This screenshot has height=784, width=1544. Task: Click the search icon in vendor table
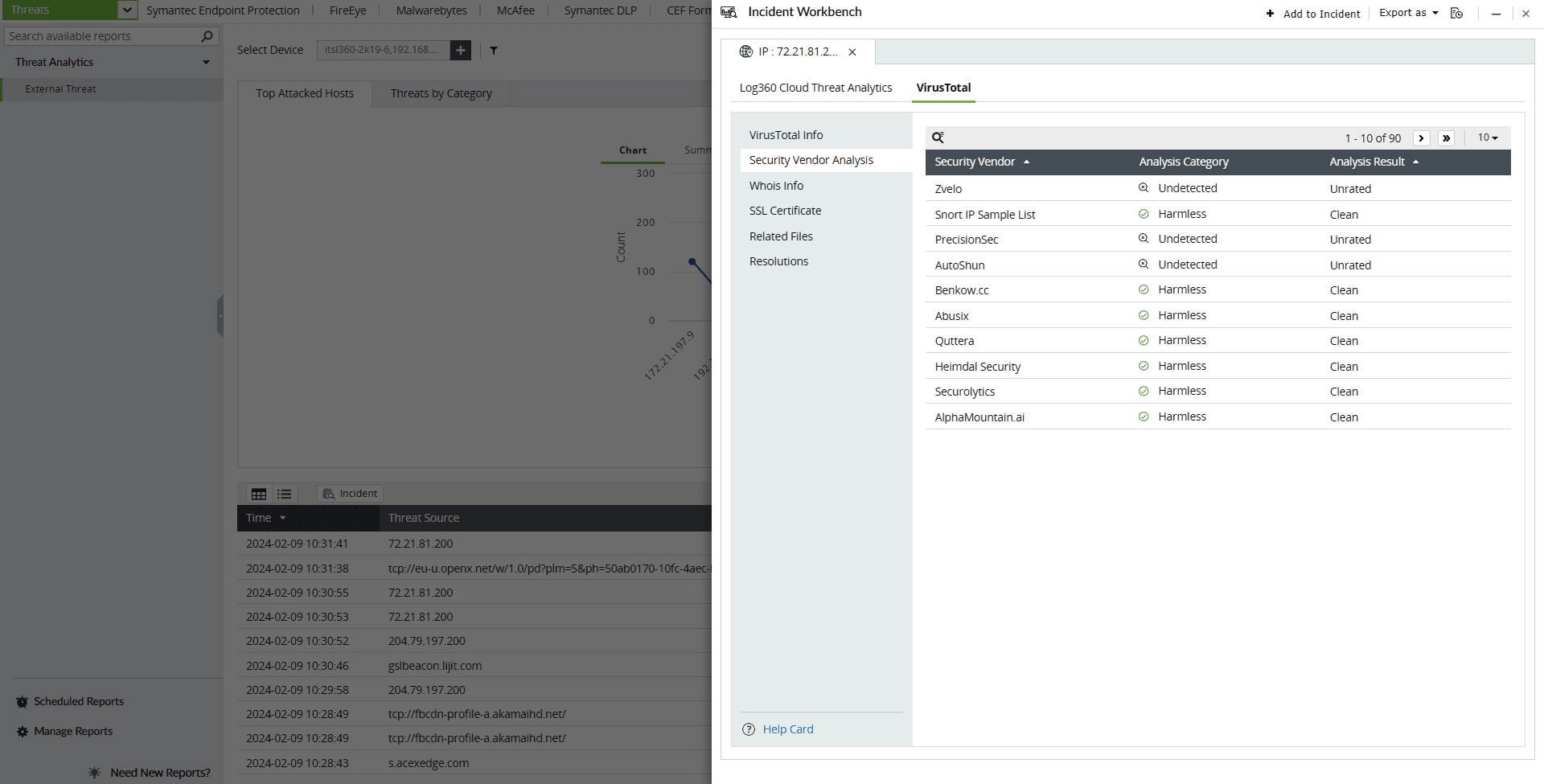938,138
